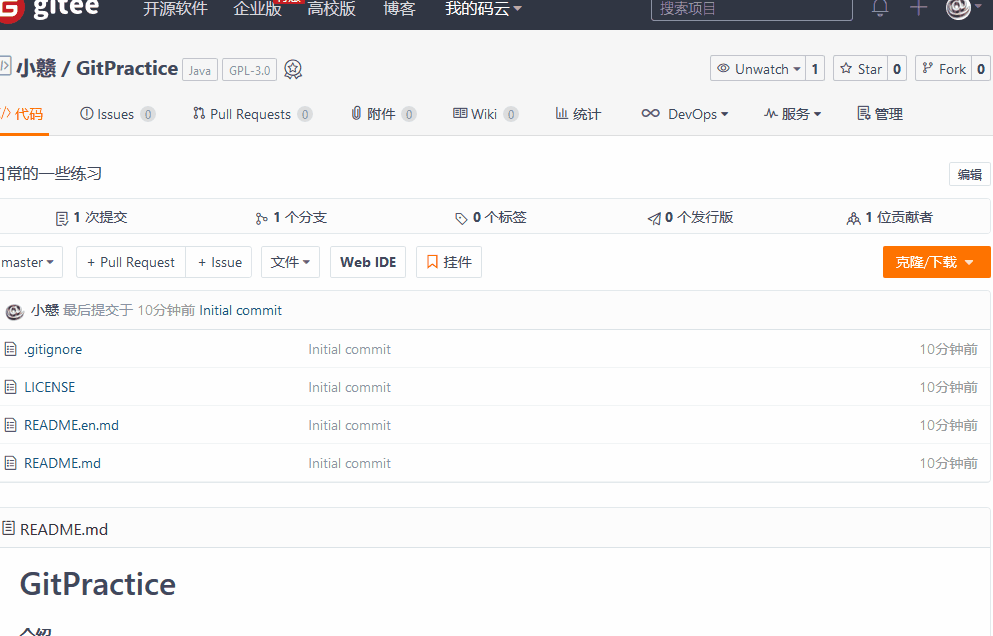The height and width of the screenshot is (636, 993).
Task: Expand the 我的码云 menu
Action: (483, 9)
